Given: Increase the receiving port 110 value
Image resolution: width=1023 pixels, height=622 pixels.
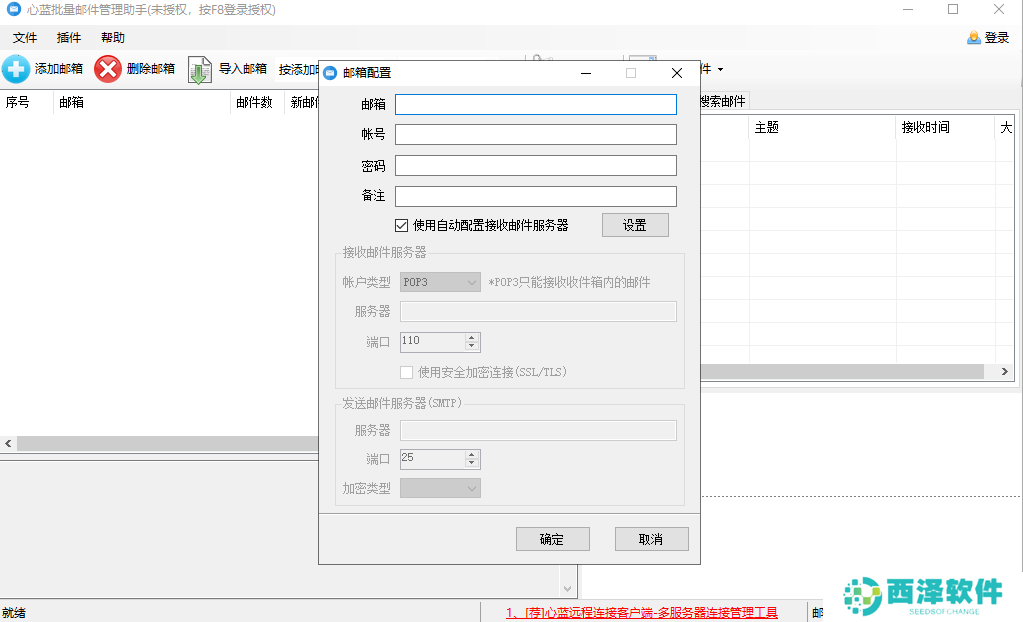Looking at the screenshot, I should [472, 337].
